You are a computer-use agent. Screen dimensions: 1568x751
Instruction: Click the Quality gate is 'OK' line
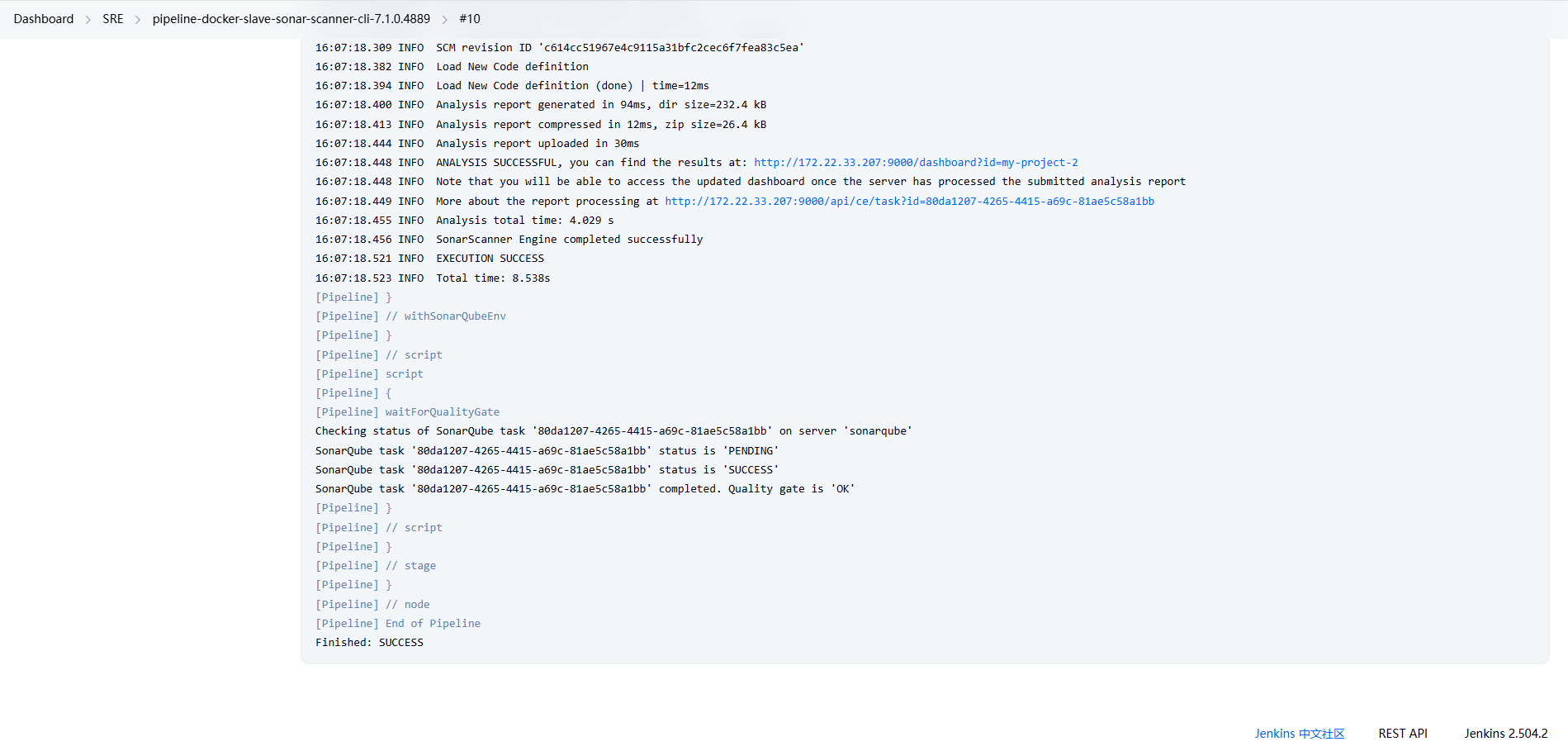585,489
